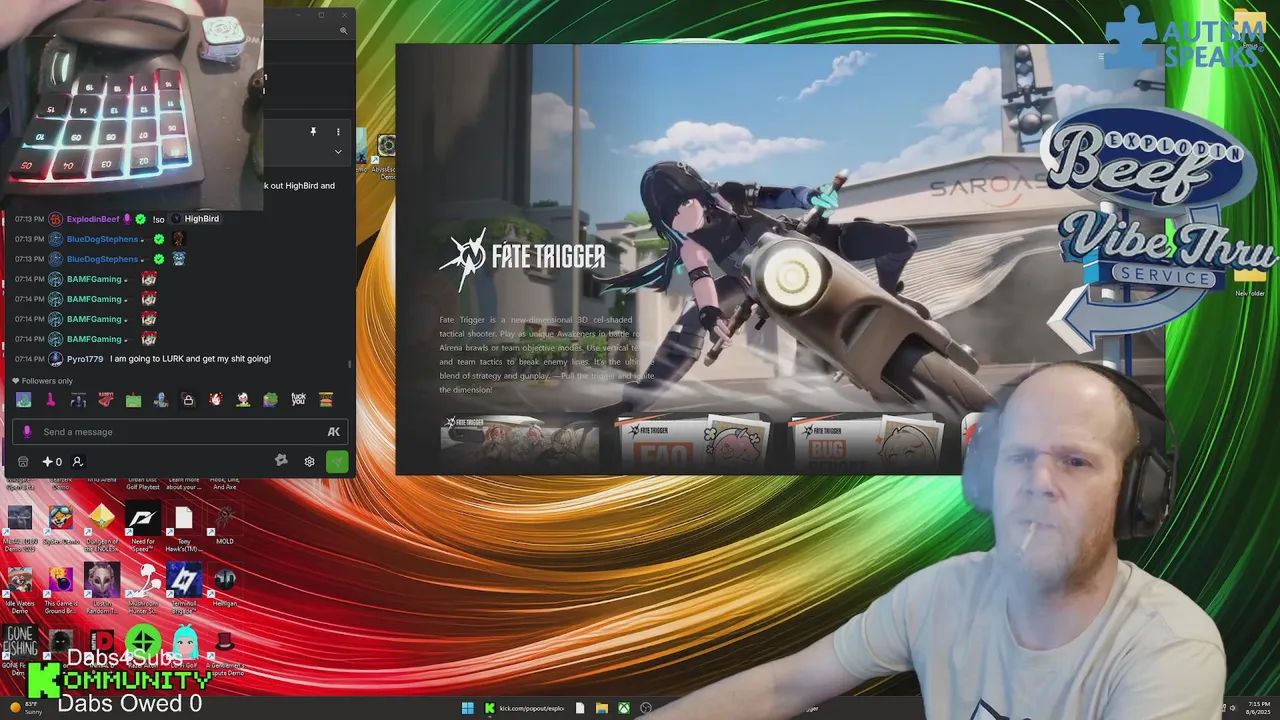Open the Lost in Random shortcut
Viewport: 1280px width, 720px height.
pos(101,590)
